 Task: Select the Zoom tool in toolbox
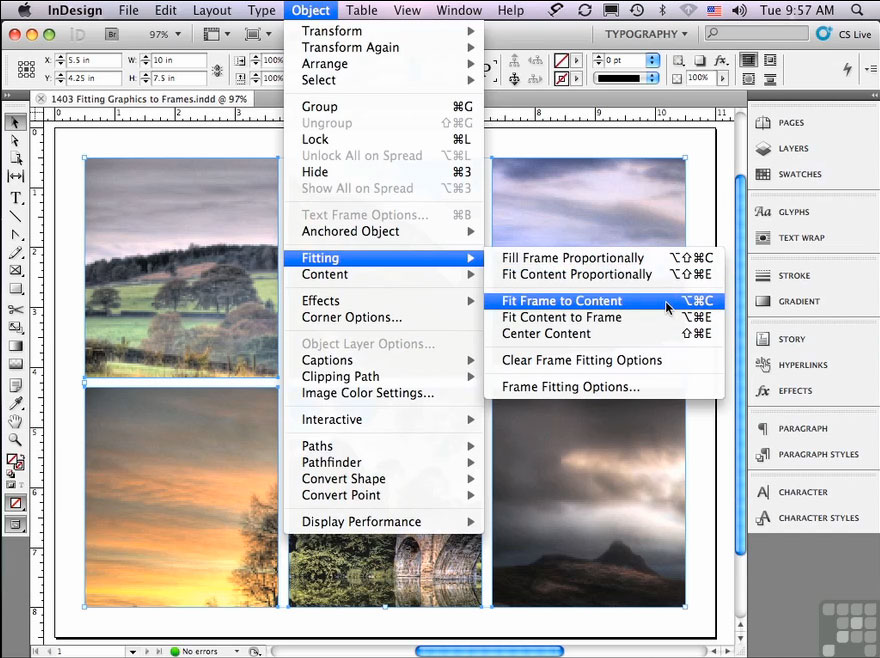[15, 439]
